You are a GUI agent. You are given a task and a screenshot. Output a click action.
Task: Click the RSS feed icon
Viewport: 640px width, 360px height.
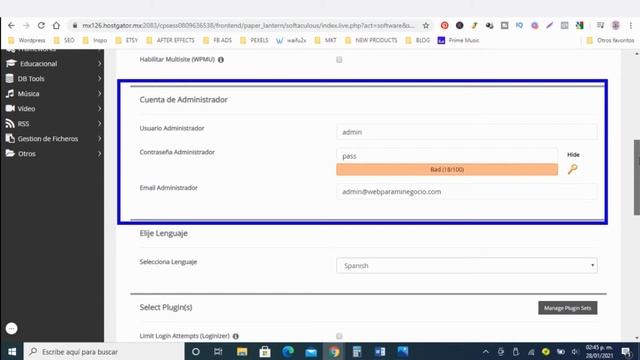tap(10, 123)
